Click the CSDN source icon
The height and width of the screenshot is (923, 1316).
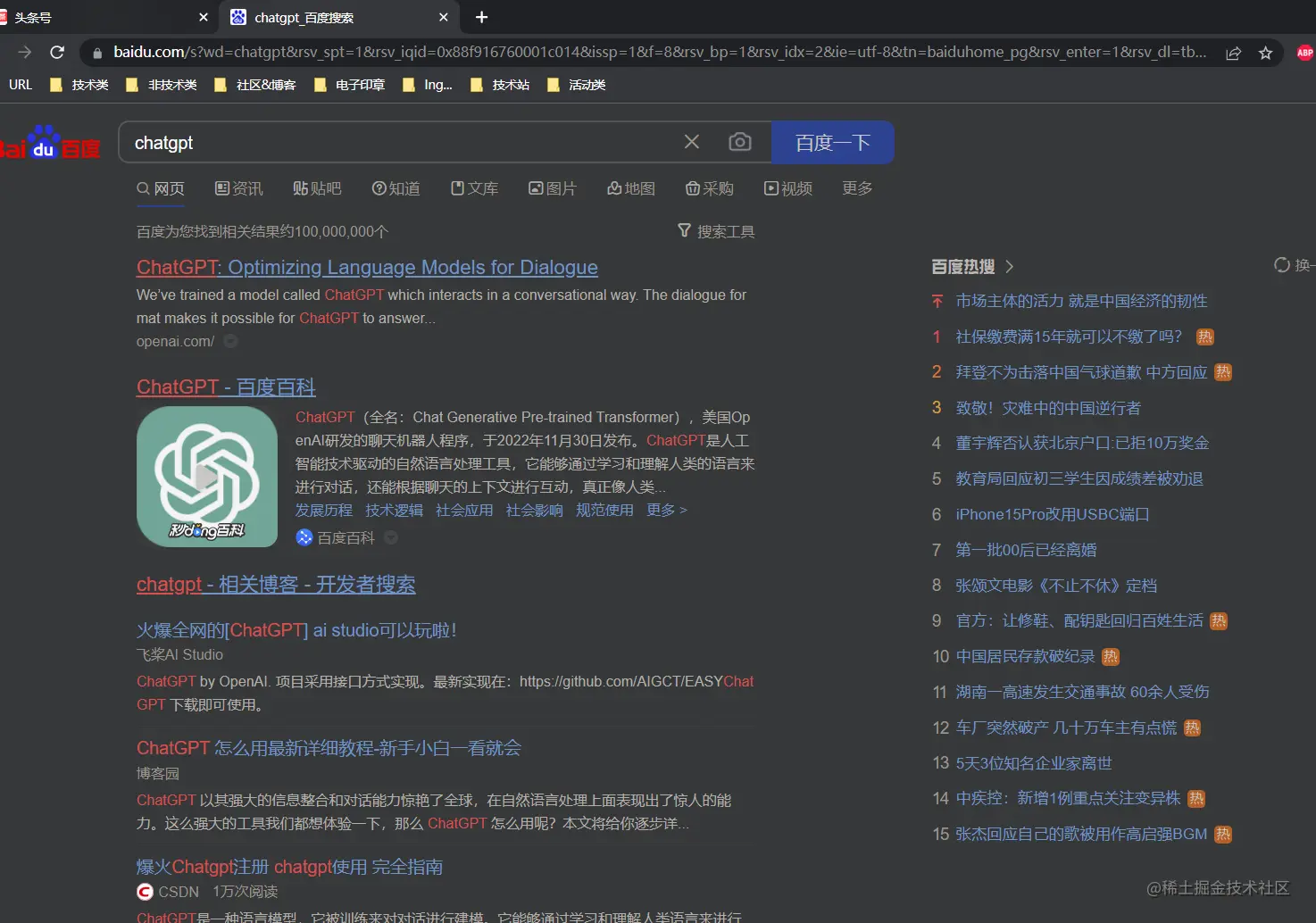click(x=145, y=892)
